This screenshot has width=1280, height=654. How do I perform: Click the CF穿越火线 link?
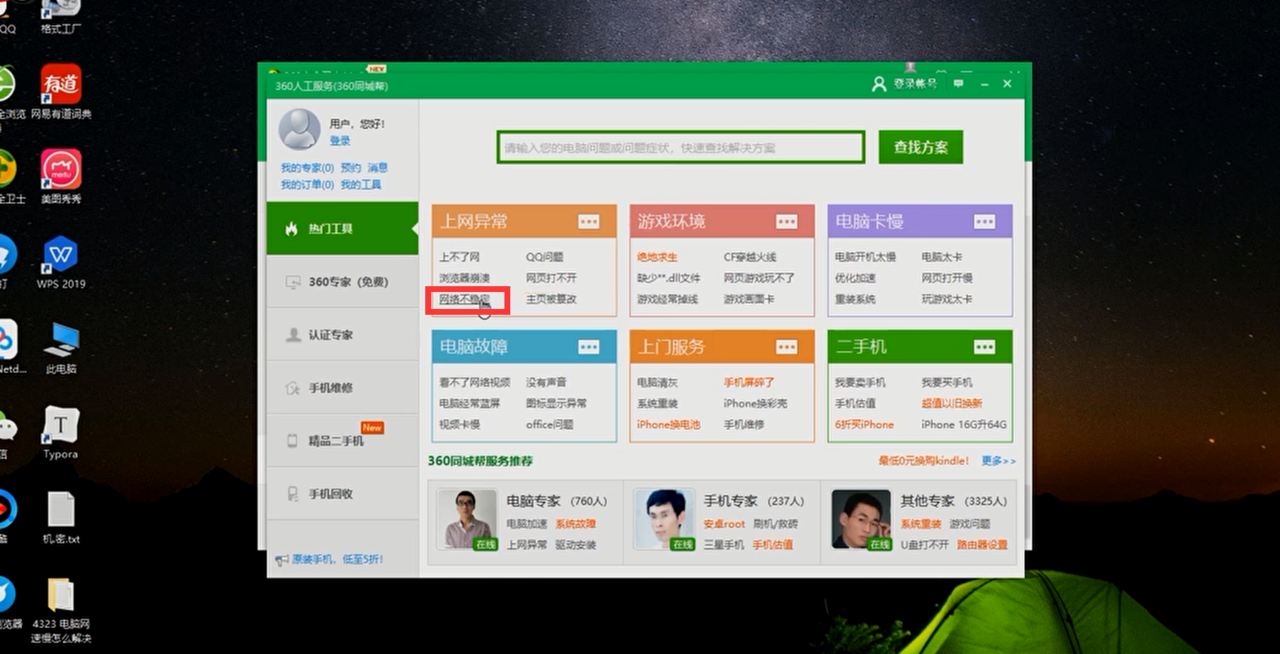click(750, 257)
